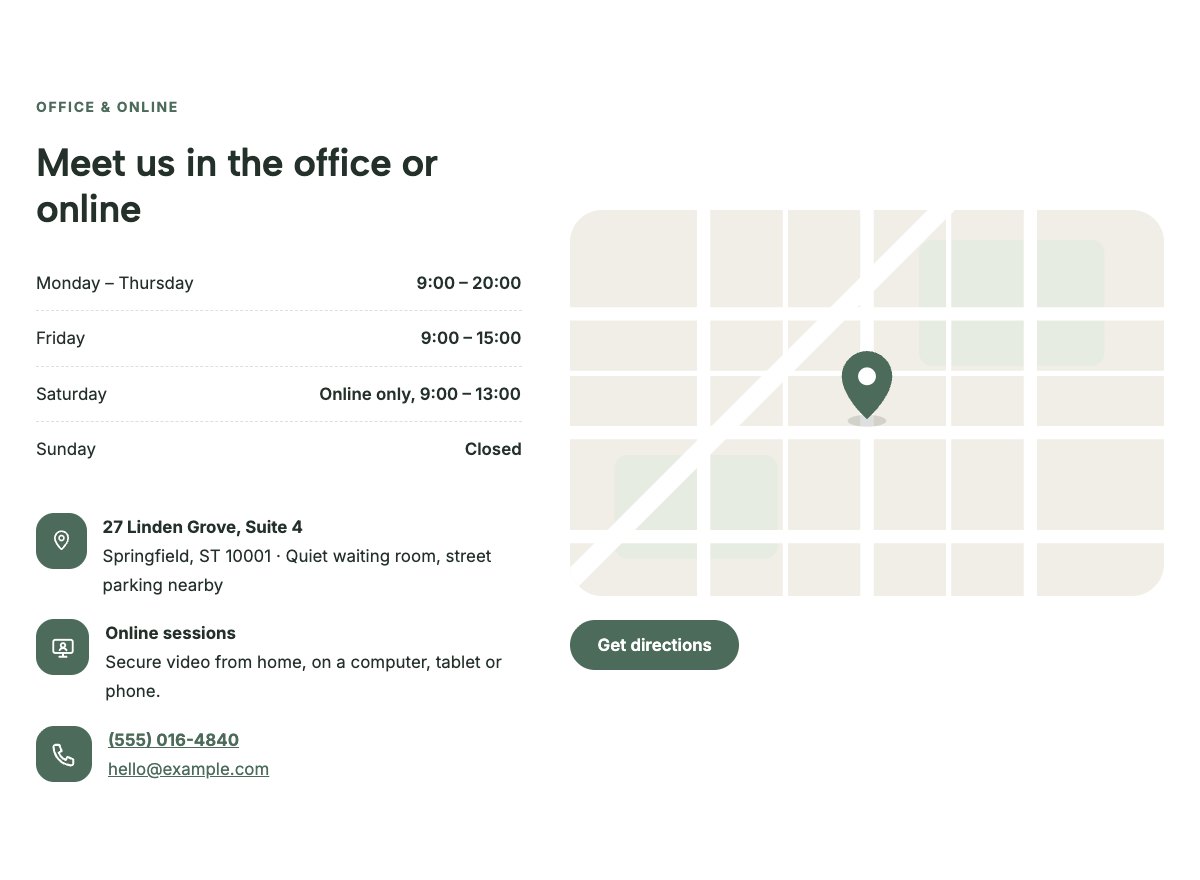Click the 'Saturday' row label
This screenshot has height=880, width=1200.
click(71, 394)
